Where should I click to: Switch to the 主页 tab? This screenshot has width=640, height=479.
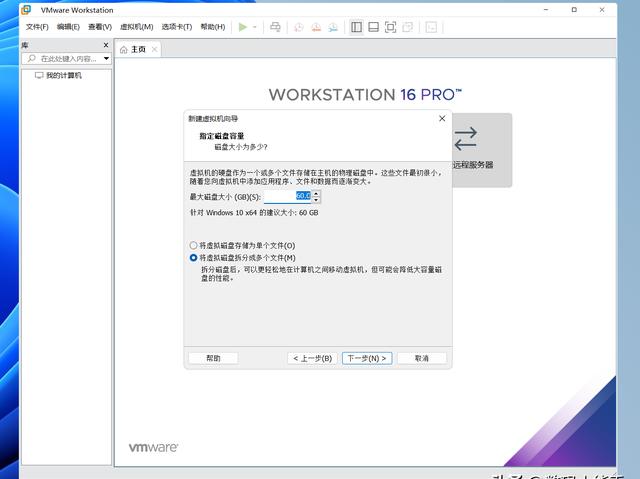pyautogui.click(x=138, y=49)
